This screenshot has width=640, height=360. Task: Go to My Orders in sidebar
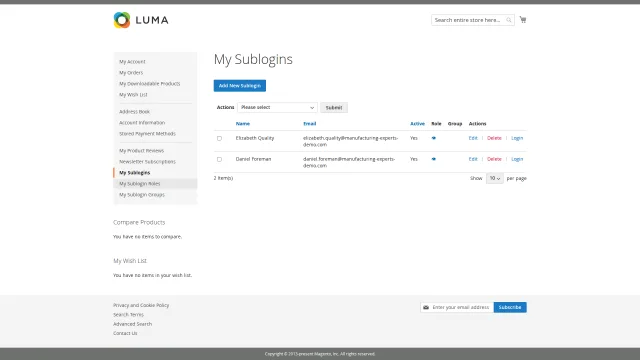coord(131,73)
